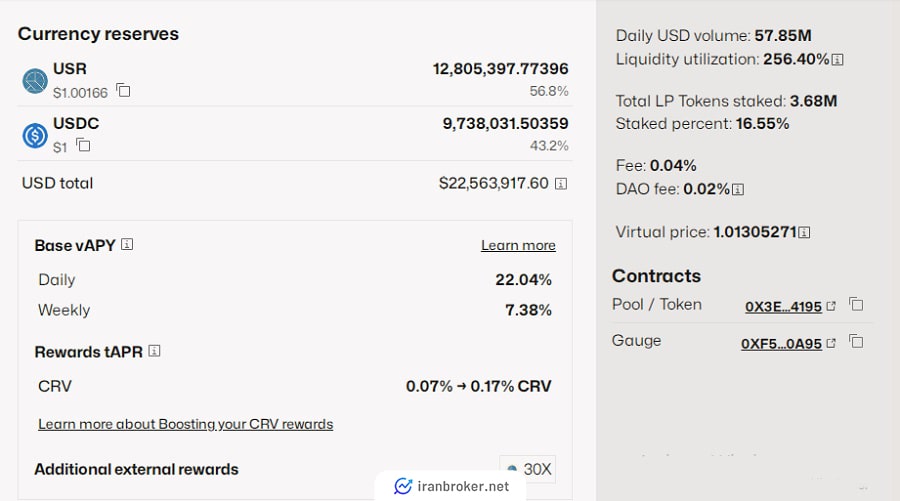The height and width of the screenshot is (501, 900).
Task: Click the USR token logo
Action: click(x=35, y=81)
